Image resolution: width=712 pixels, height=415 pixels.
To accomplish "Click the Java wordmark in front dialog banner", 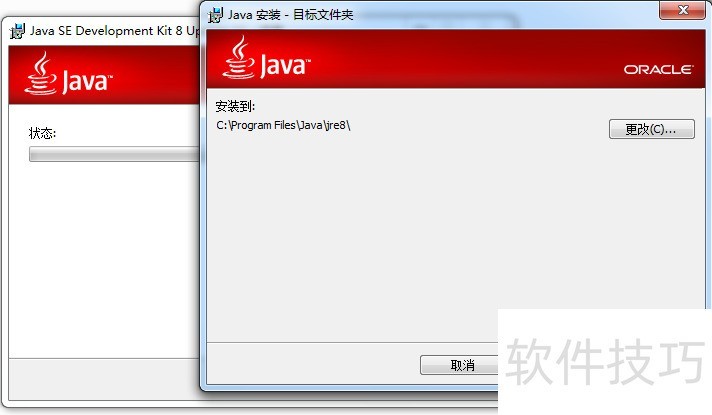I will pyautogui.click(x=285, y=65).
